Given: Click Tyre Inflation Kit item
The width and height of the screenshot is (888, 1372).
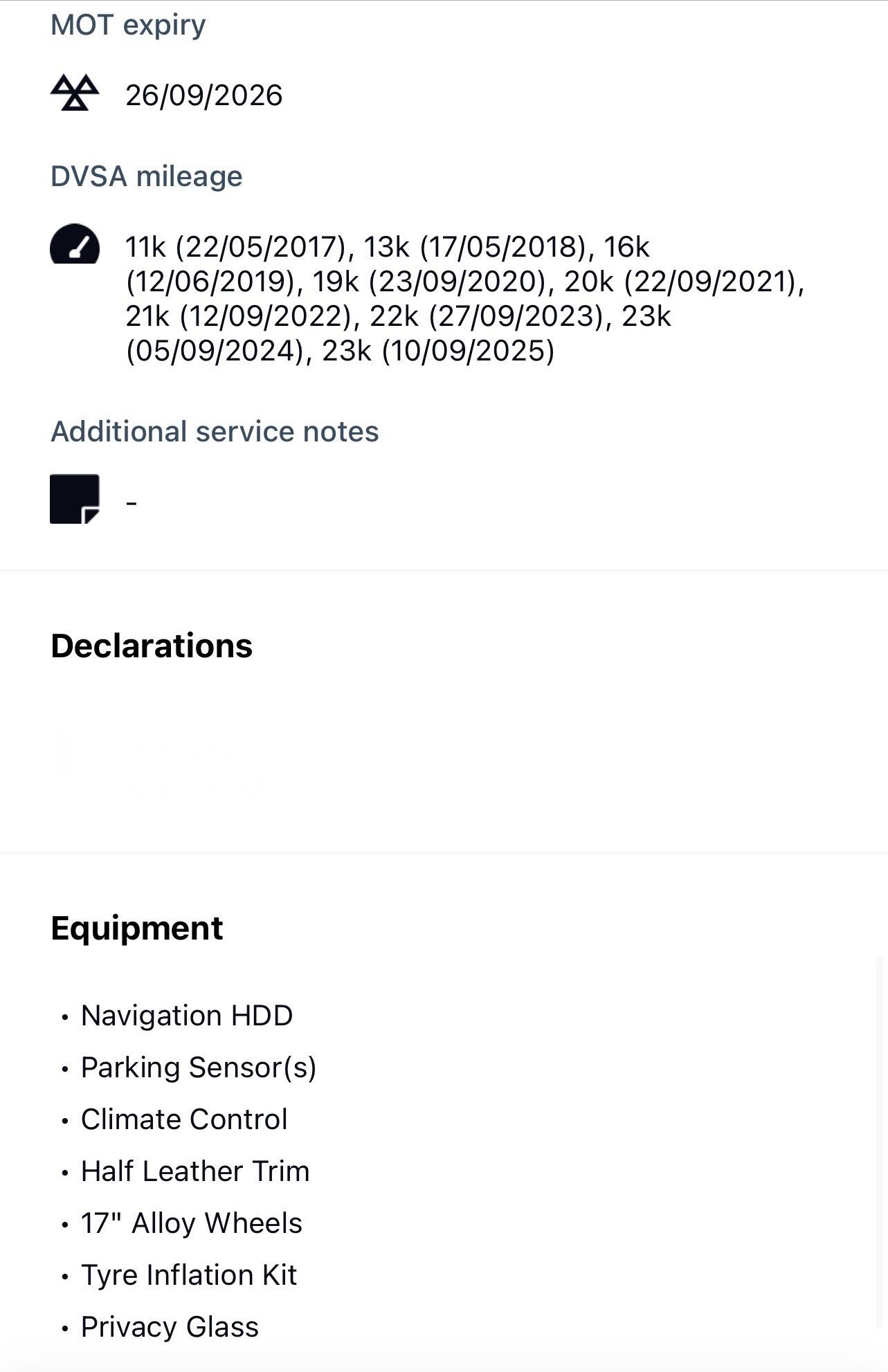Looking at the screenshot, I should tap(189, 1275).
